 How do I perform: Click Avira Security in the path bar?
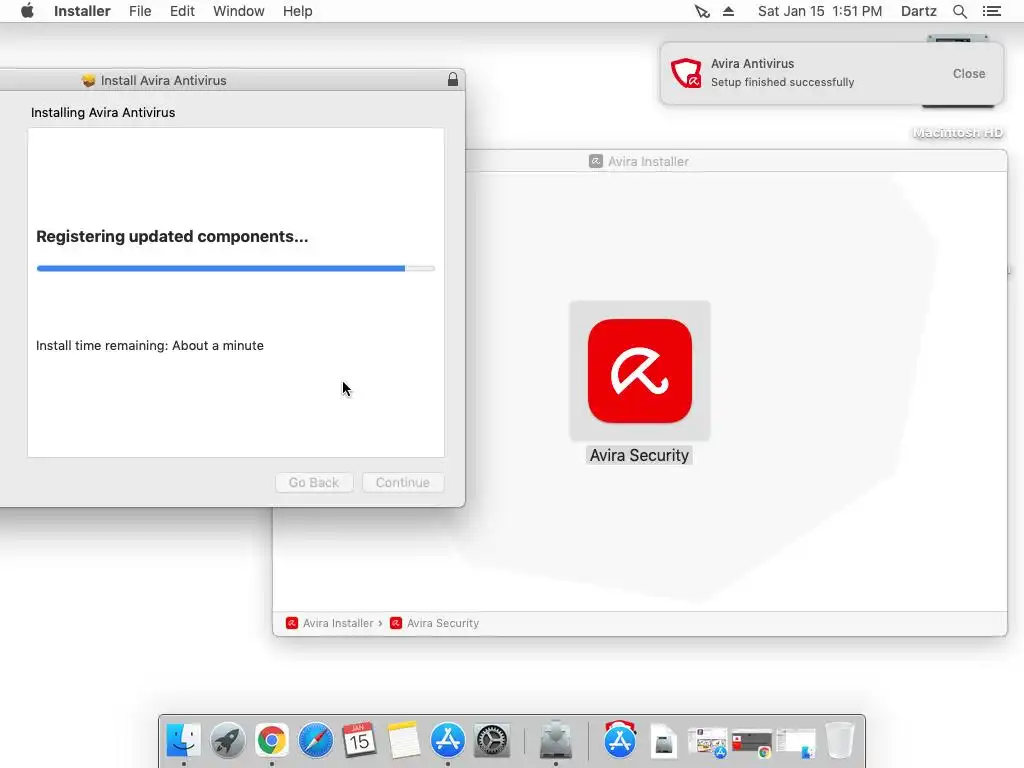(434, 623)
